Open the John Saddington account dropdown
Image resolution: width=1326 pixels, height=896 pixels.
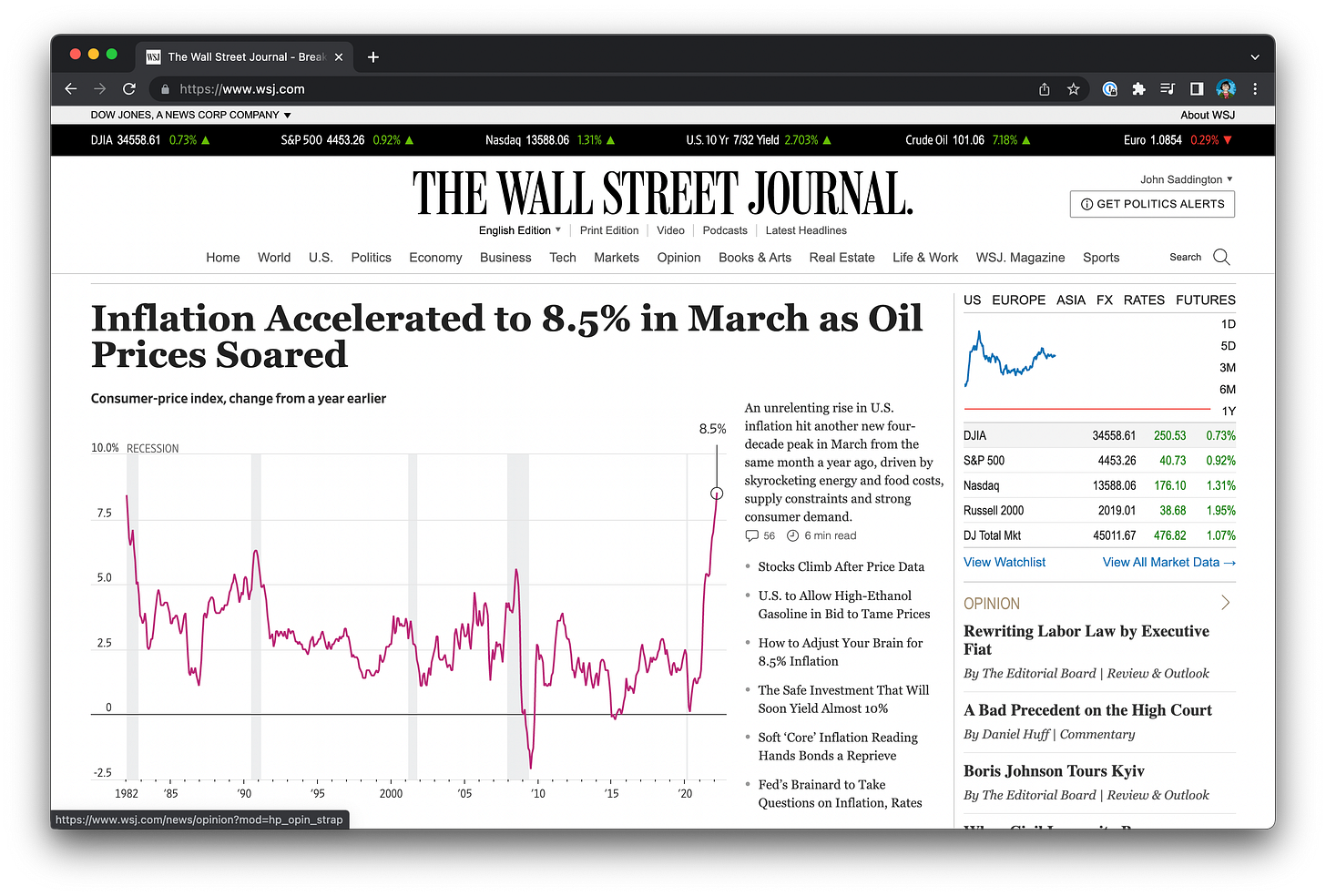(1187, 179)
